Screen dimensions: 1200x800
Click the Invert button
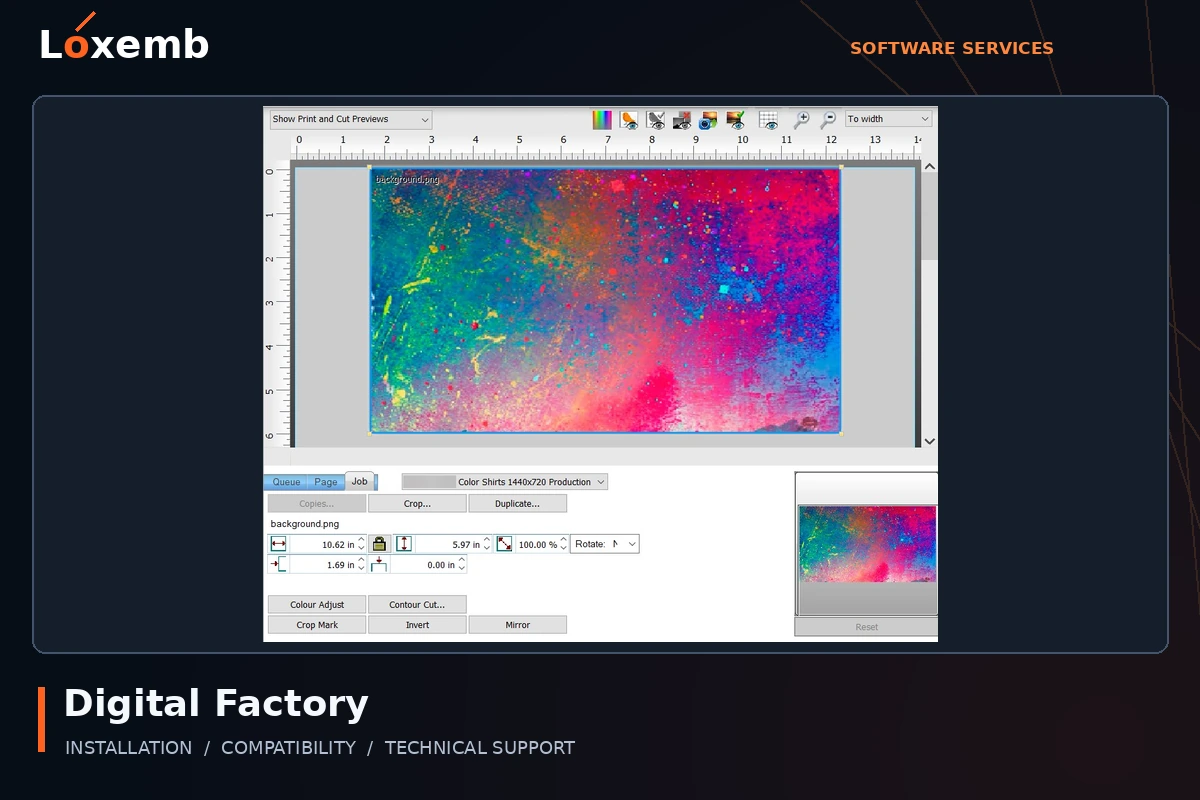(417, 625)
